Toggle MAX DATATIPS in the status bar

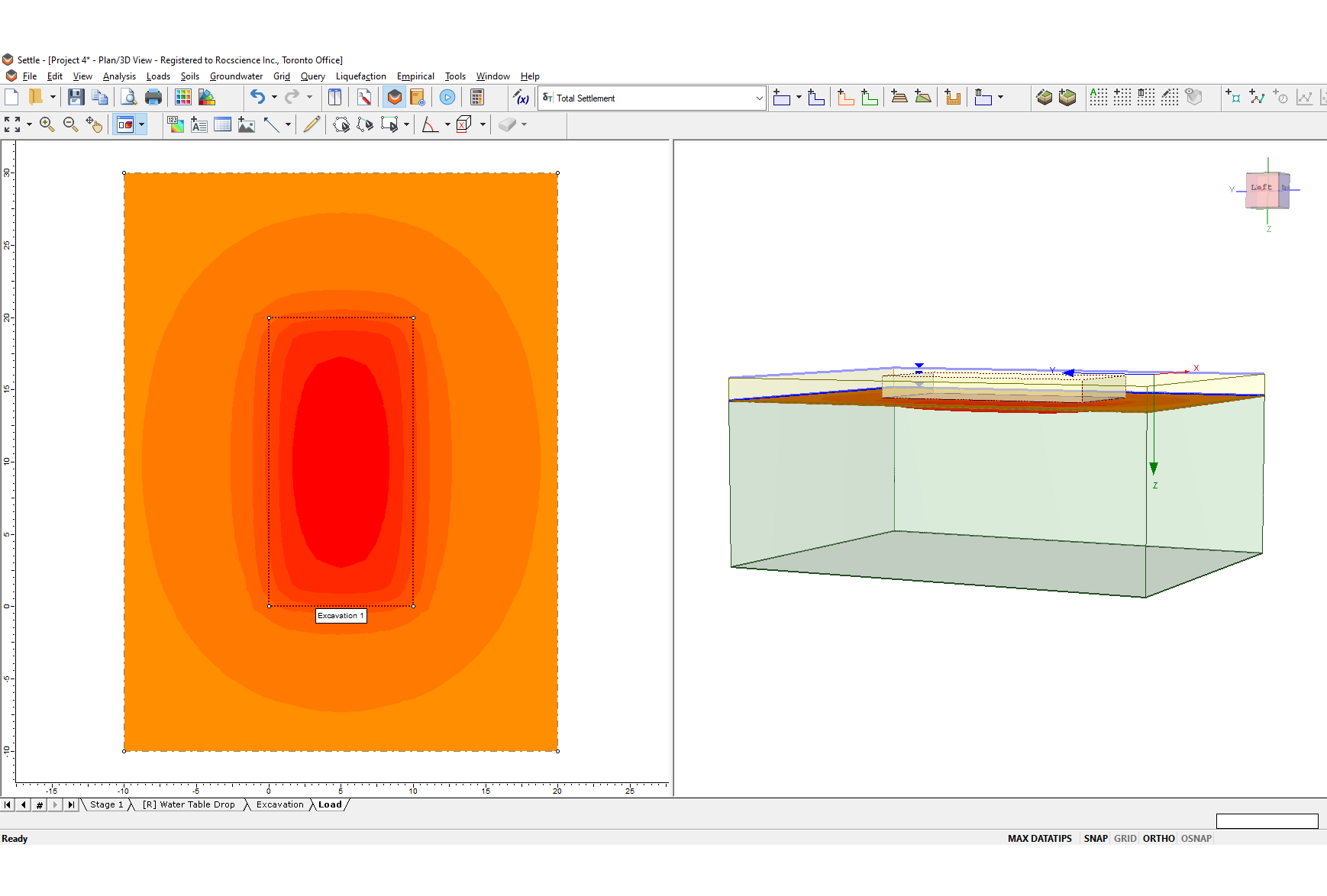click(1040, 838)
